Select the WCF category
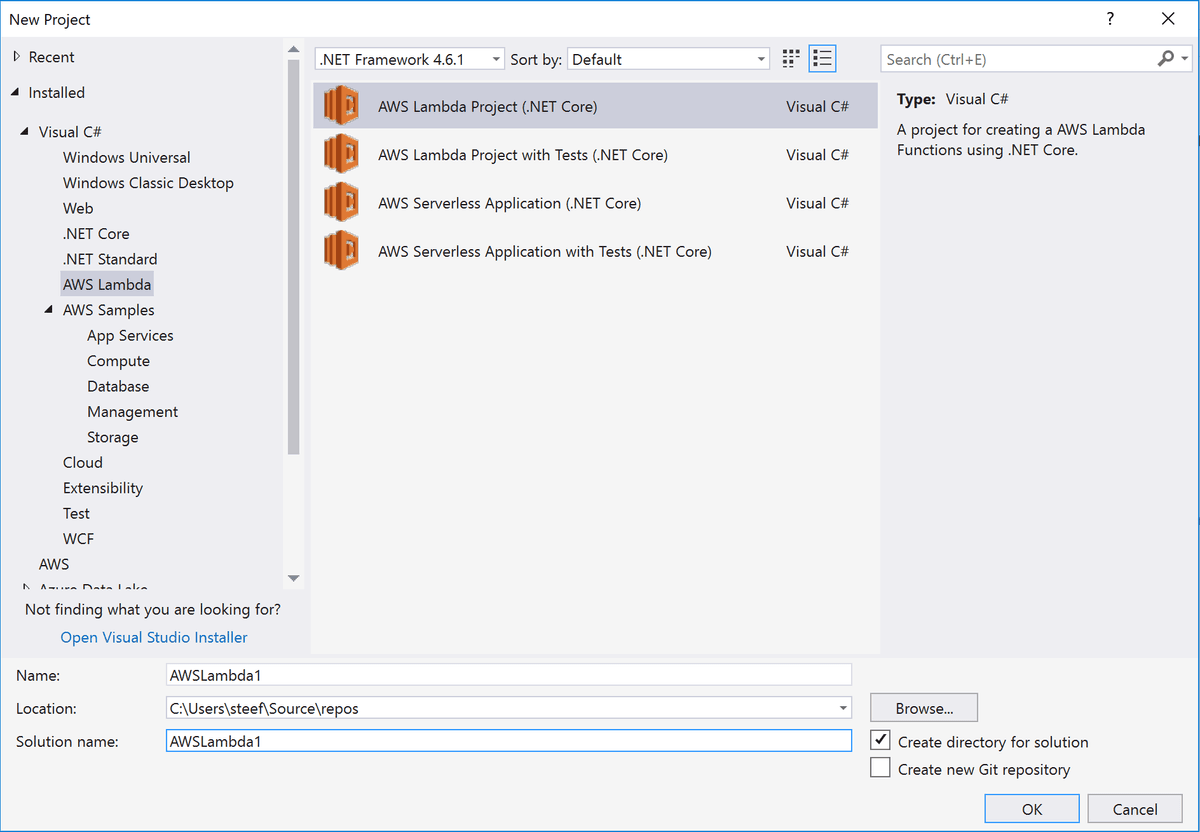This screenshot has height=832, width=1200. [x=78, y=538]
